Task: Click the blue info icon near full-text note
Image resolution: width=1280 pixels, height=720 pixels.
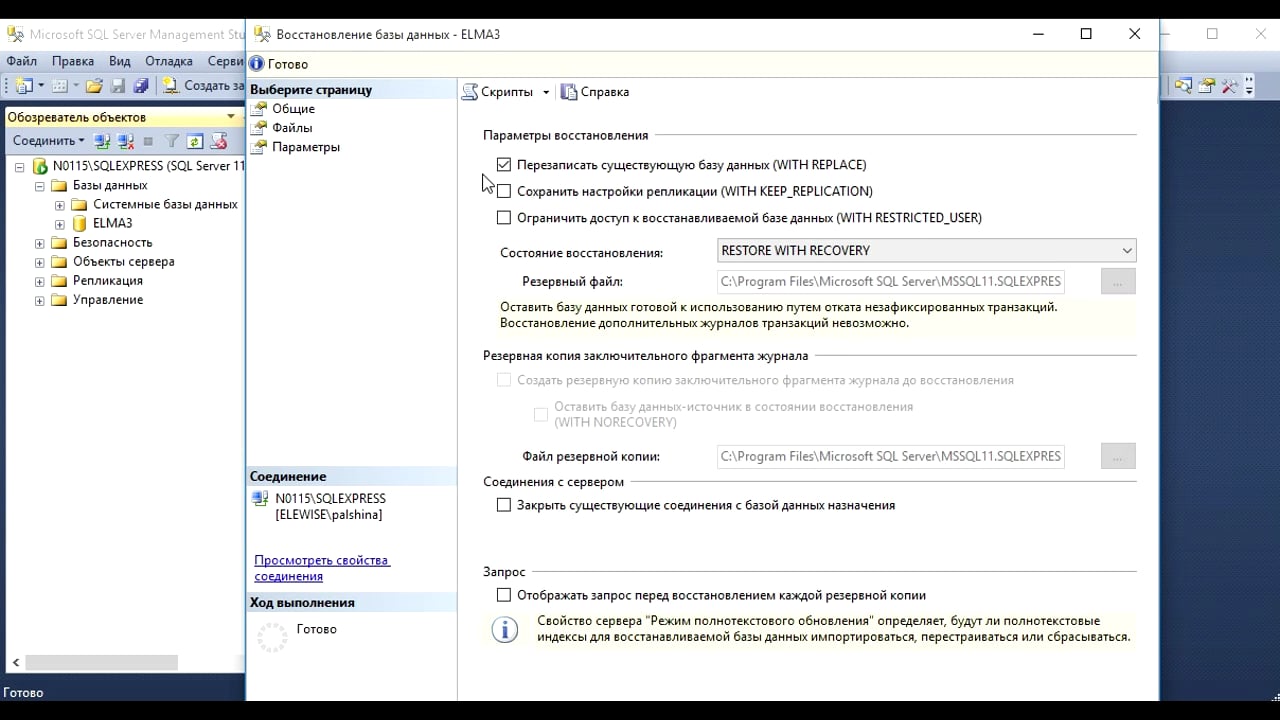Action: [505, 630]
